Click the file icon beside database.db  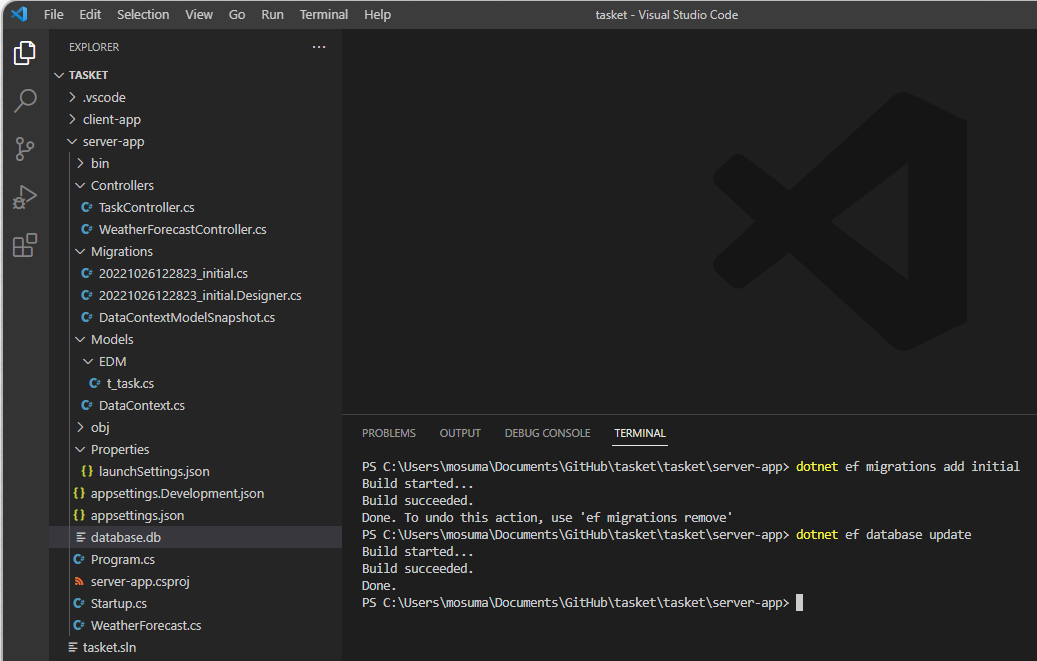pos(81,537)
